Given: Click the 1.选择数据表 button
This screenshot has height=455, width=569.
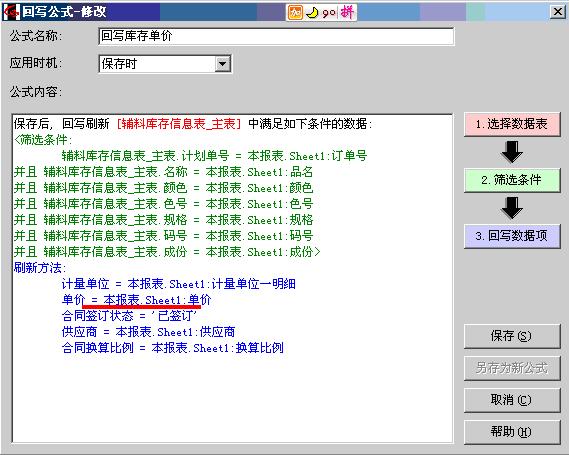Looking at the screenshot, I should pyautogui.click(x=512, y=124).
